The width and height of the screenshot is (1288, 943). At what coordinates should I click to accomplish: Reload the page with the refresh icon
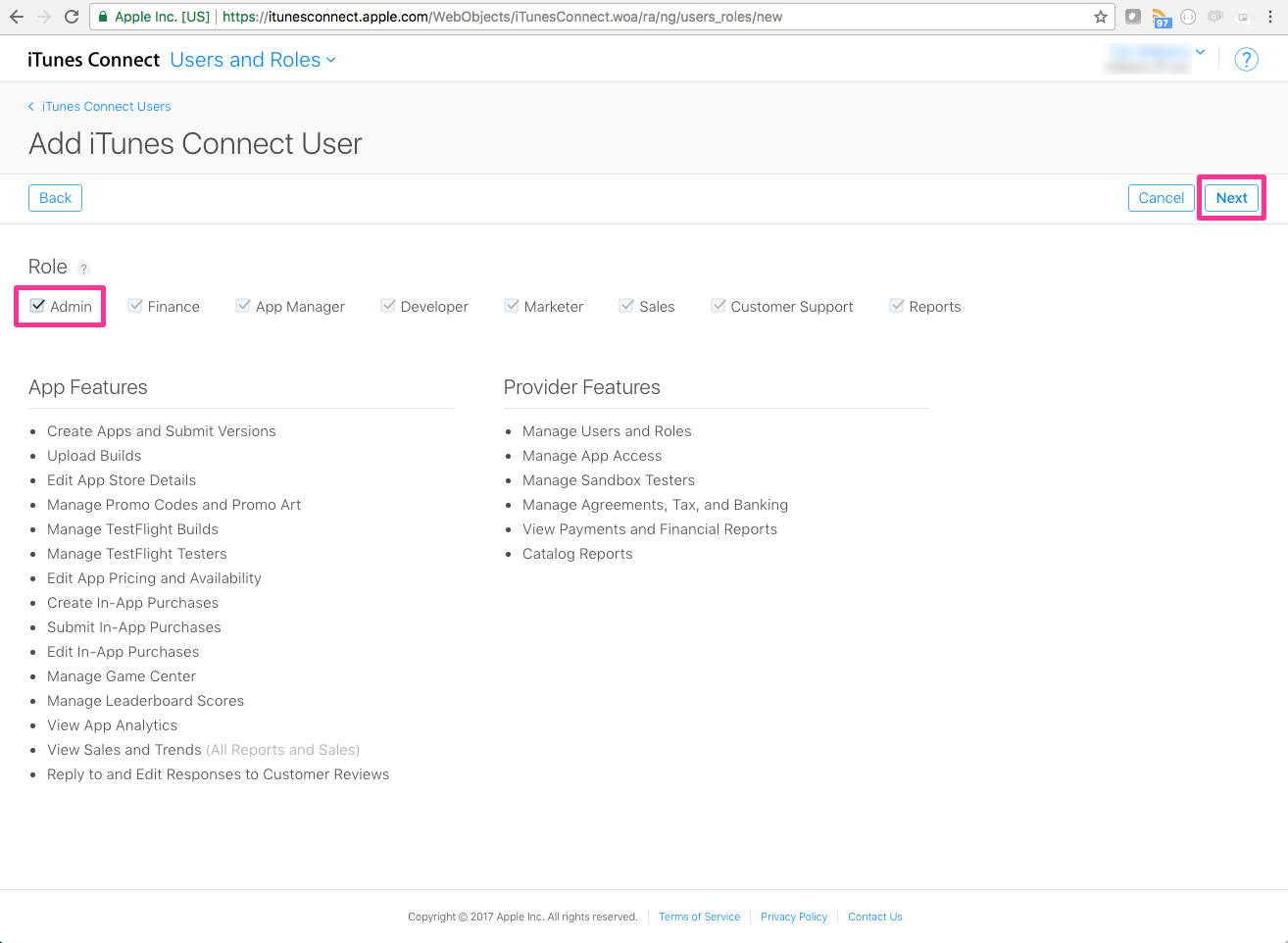72,17
